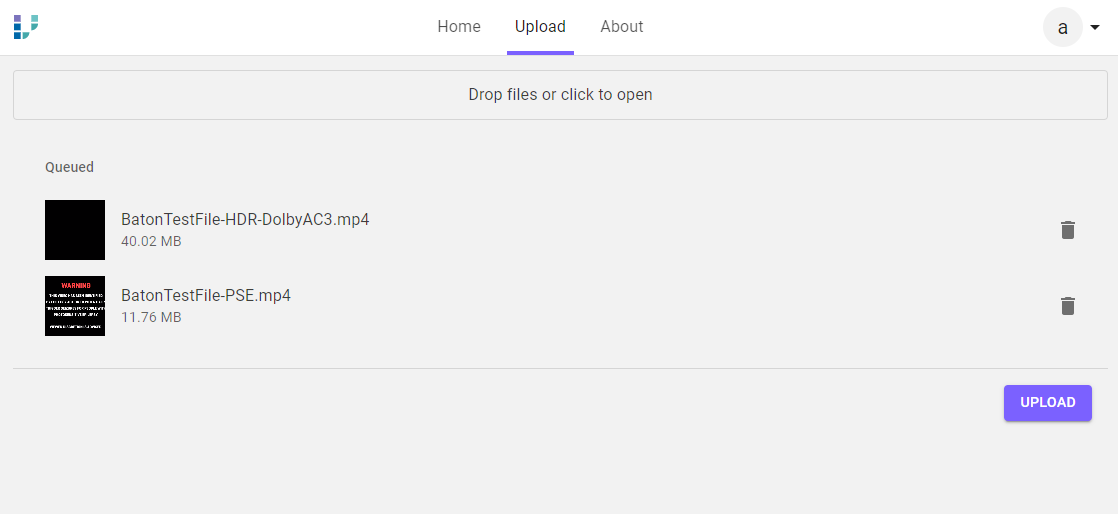1118x514 pixels.
Task: Click the 'Drop files or click to open' area
Action: (x=560, y=95)
